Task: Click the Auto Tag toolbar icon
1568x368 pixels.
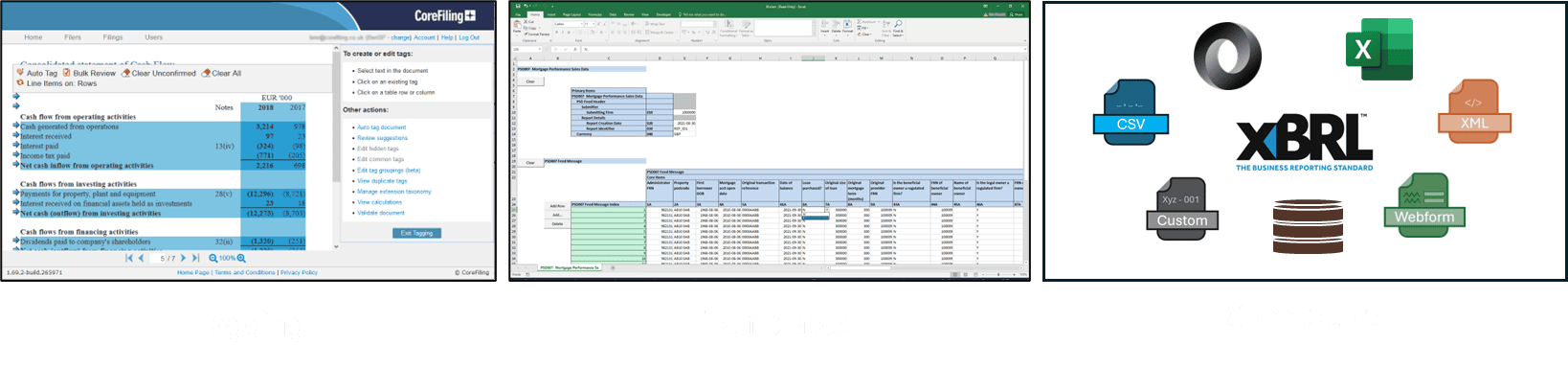Action: [20, 73]
